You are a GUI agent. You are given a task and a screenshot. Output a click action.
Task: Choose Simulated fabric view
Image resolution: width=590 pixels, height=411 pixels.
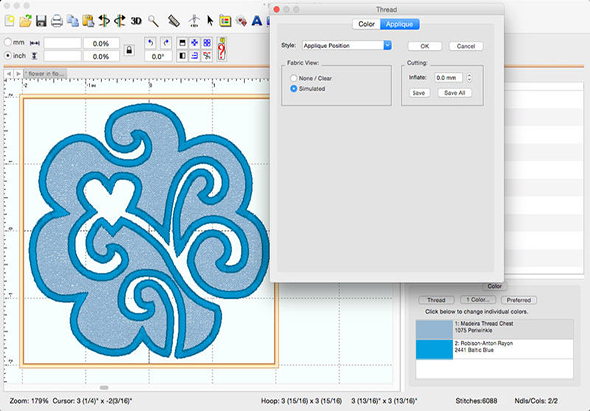point(293,89)
